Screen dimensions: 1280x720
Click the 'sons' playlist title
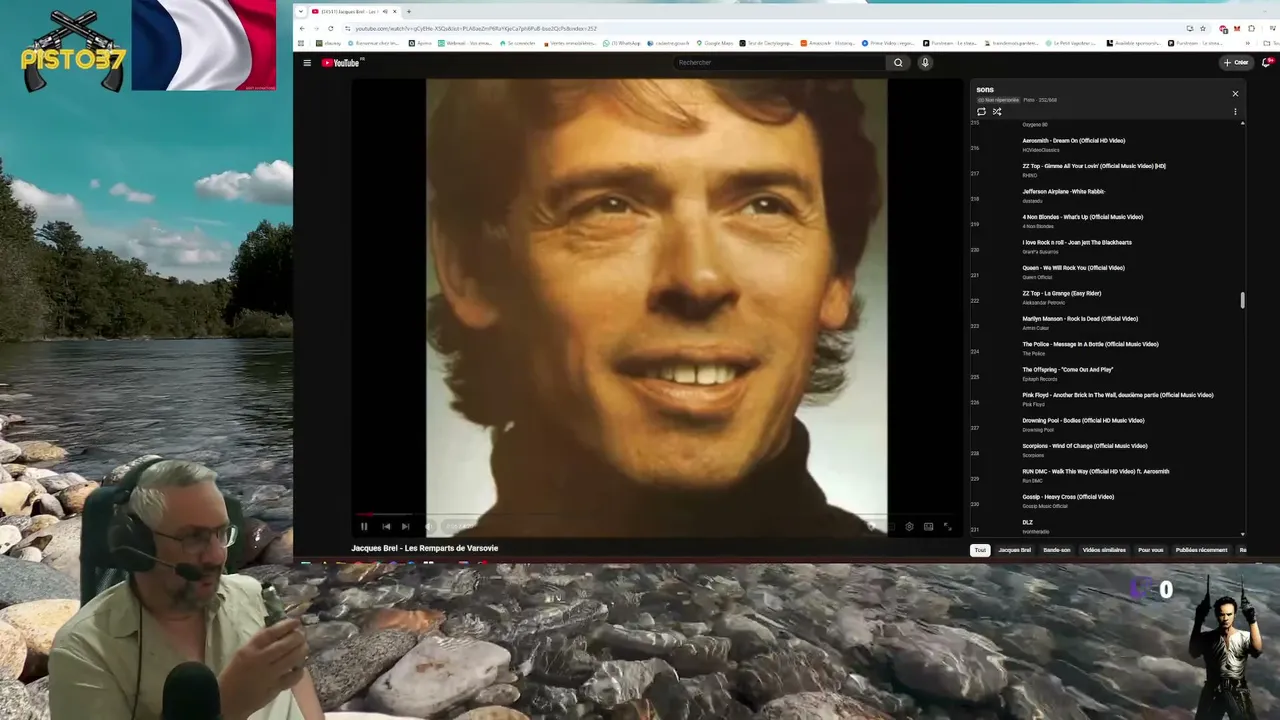click(985, 90)
